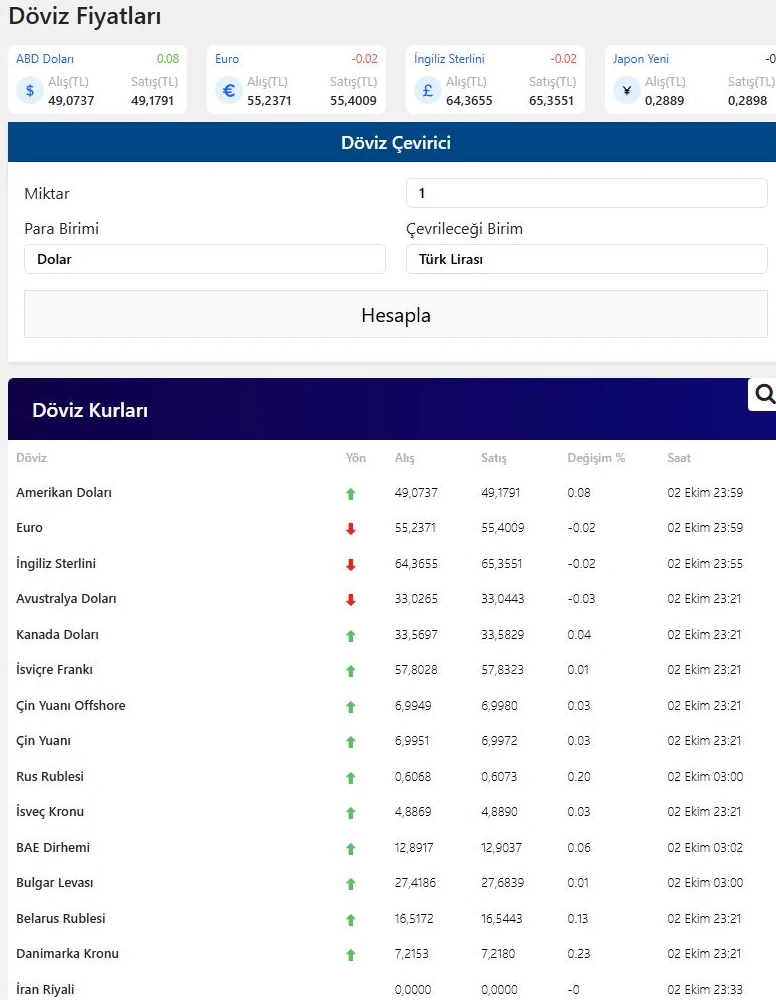Click the yen icon in Japon Yeni card
This screenshot has height=1000, width=776.
(627, 91)
